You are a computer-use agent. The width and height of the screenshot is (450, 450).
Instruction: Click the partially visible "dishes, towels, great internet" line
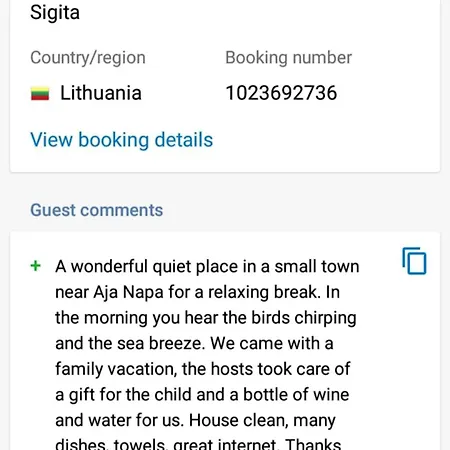167,444
